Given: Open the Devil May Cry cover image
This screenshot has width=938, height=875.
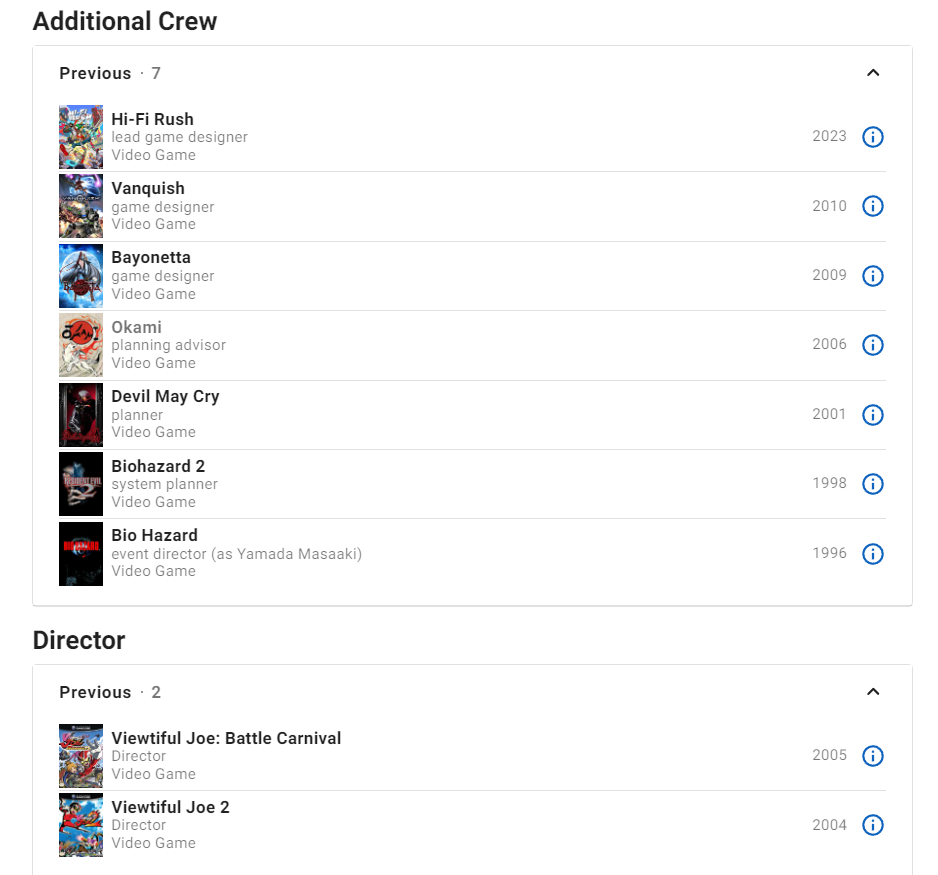Looking at the screenshot, I should click(x=81, y=414).
